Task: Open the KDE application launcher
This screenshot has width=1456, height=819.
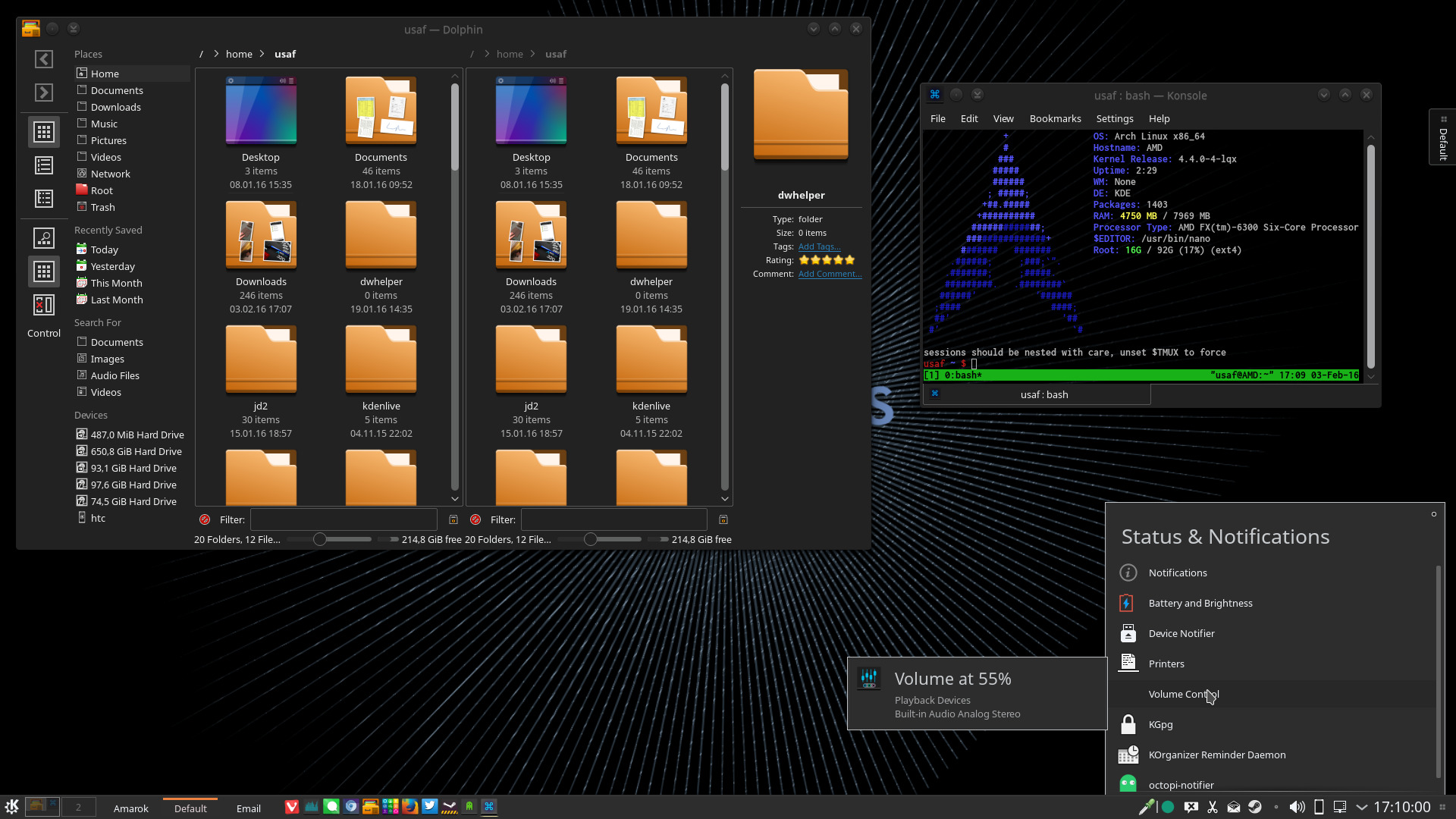Action: coord(11,807)
